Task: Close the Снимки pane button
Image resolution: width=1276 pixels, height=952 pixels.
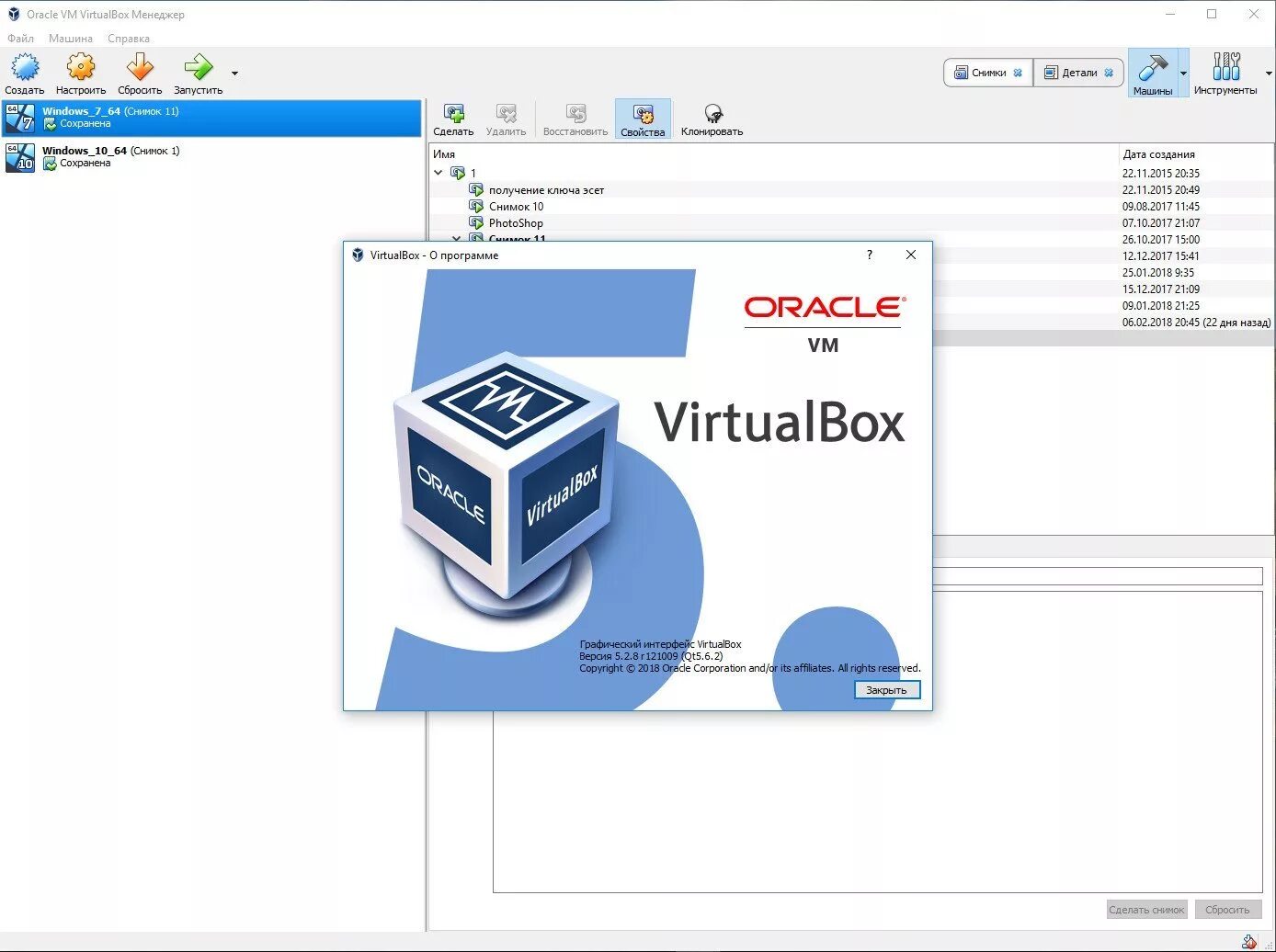Action: pos(1018,73)
